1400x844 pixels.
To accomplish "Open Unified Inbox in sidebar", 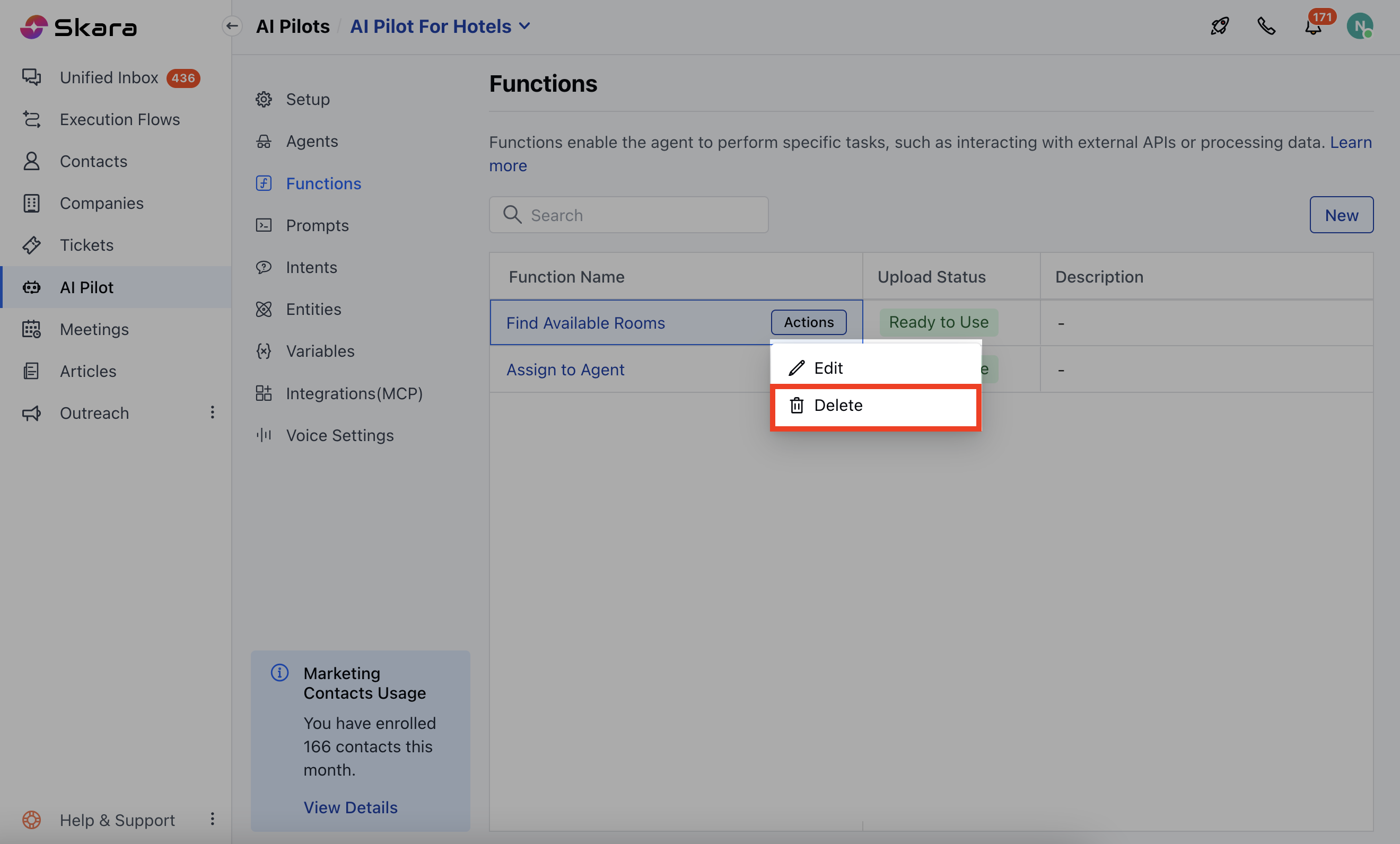I will tap(109, 77).
